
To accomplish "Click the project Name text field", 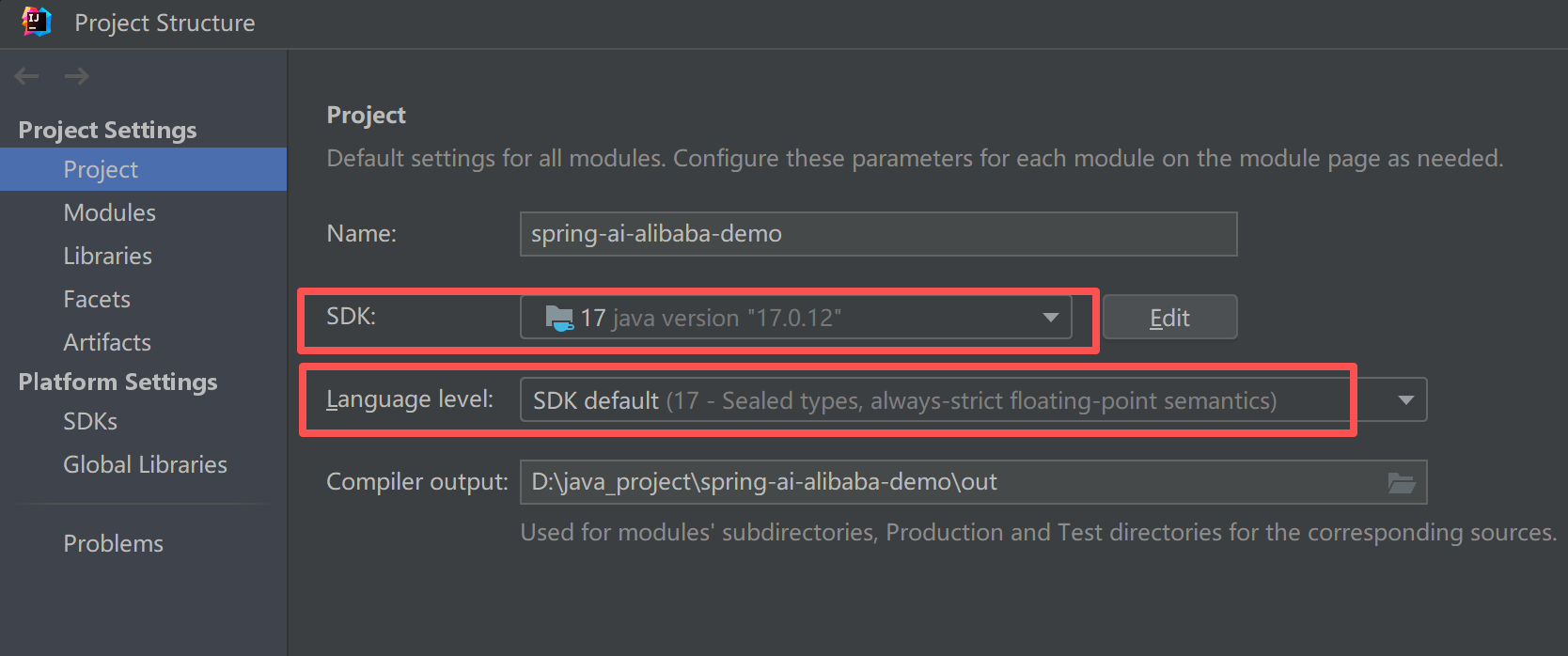I will 878,234.
